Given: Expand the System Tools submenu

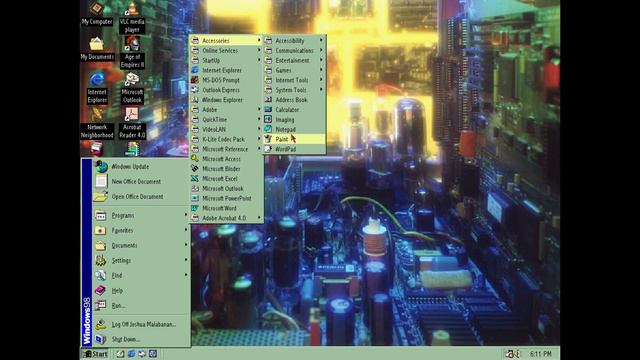Looking at the screenshot, I should click(294, 90).
